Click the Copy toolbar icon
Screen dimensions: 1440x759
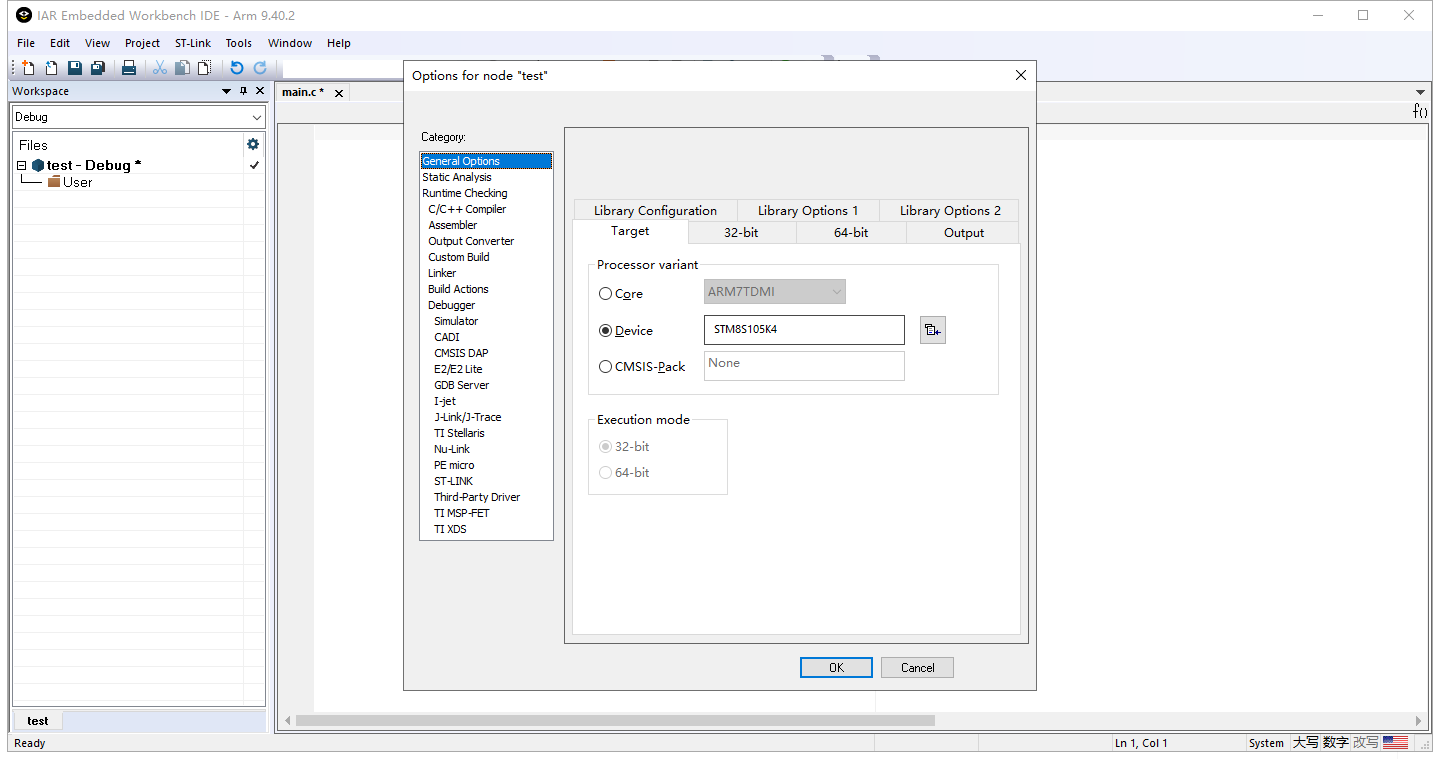coord(182,68)
